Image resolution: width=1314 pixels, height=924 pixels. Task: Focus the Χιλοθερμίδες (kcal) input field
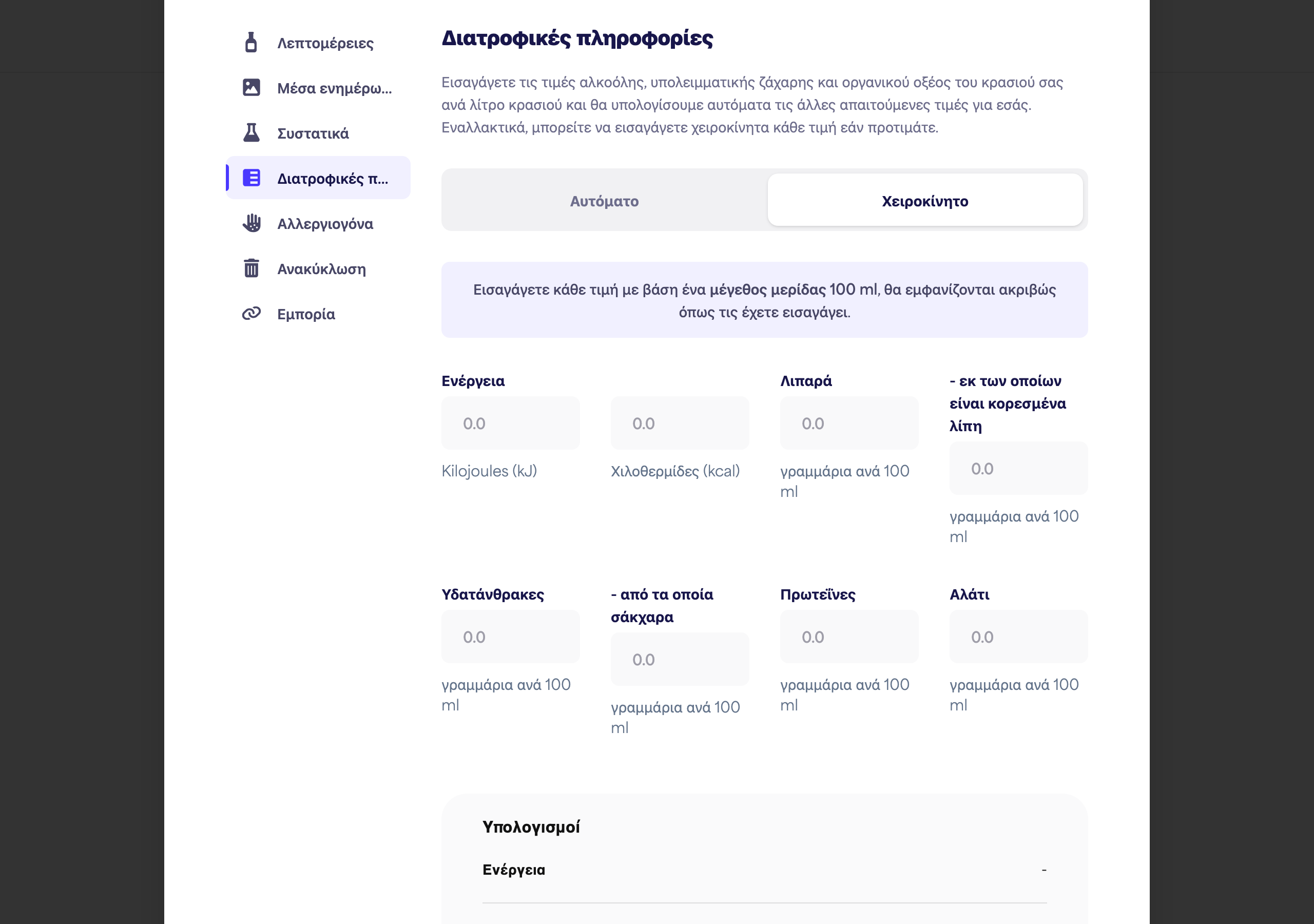(x=680, y=423)
